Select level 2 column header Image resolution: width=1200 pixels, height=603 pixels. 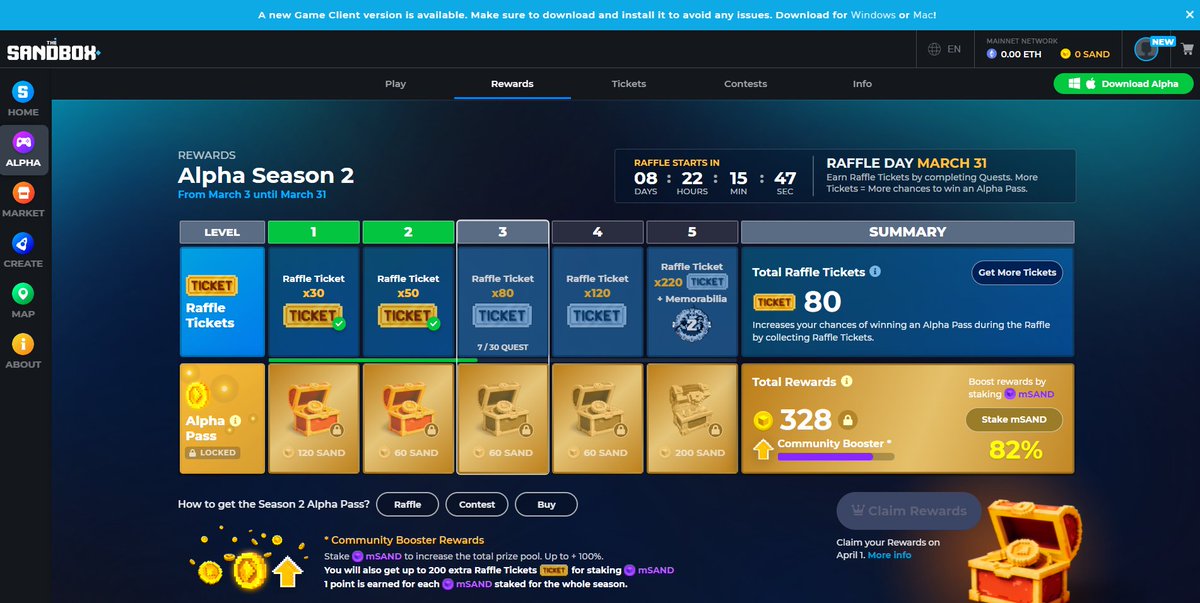click(x=408, y=232)
